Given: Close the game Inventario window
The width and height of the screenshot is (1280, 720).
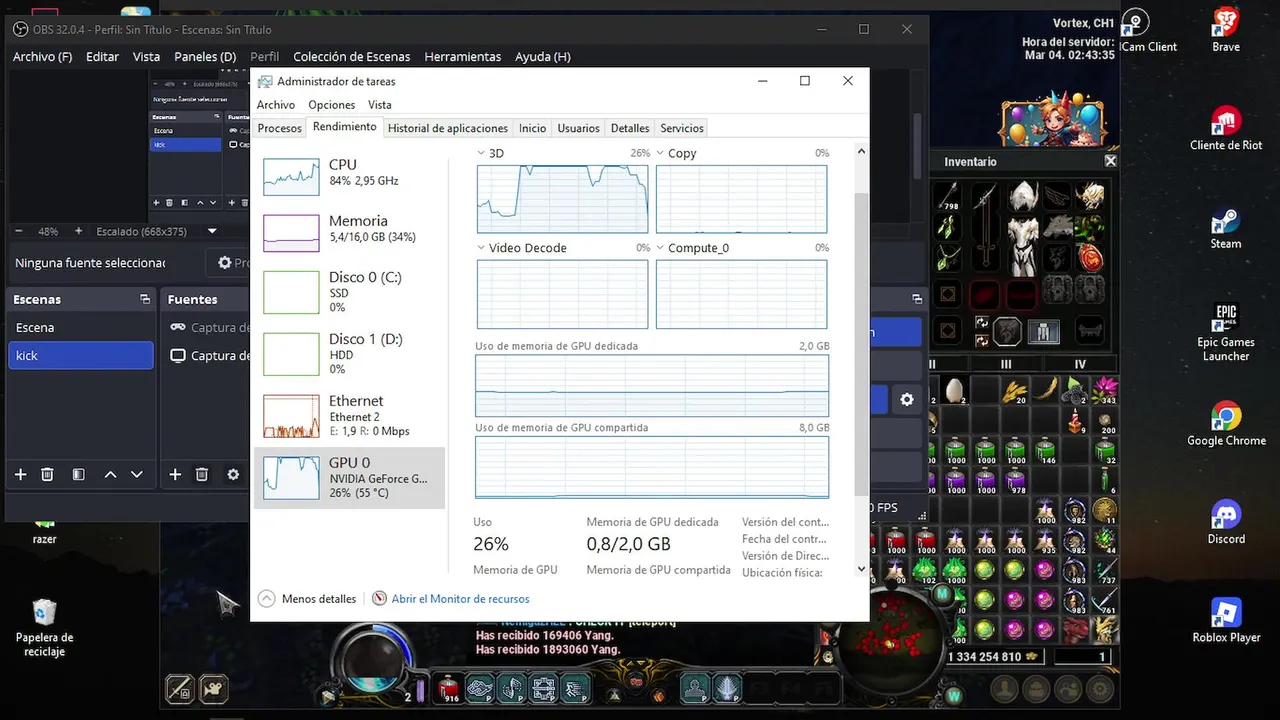Looking at the screenshot, I should (x=1110, y=161).
